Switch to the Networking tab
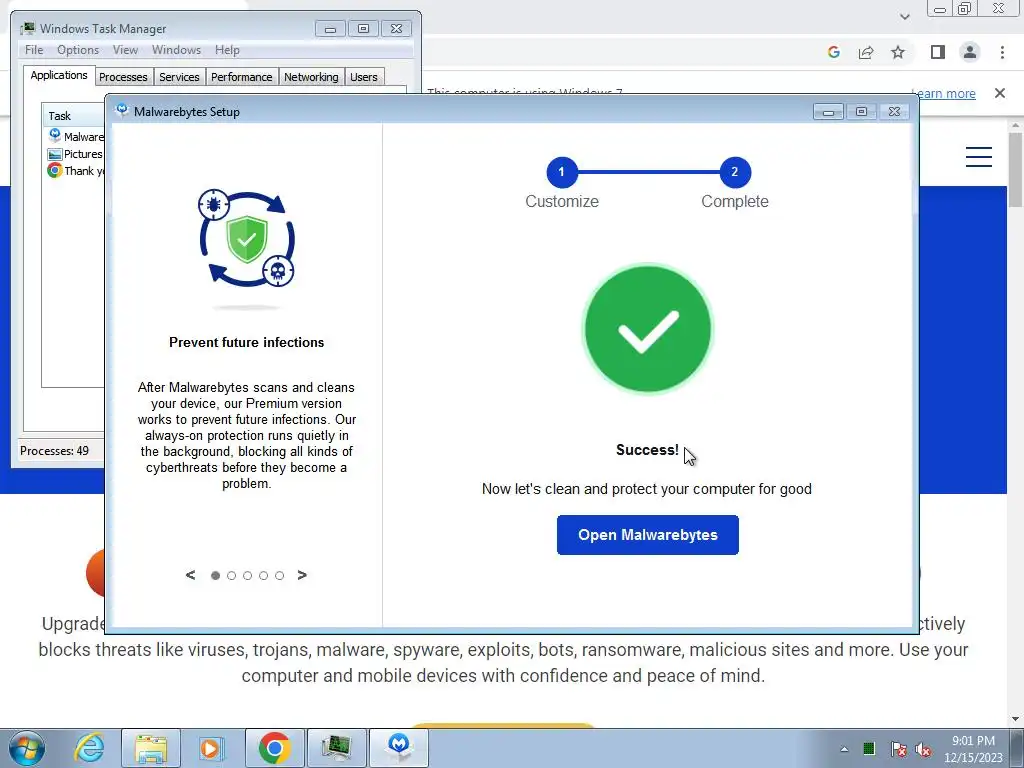 [311, 77]
